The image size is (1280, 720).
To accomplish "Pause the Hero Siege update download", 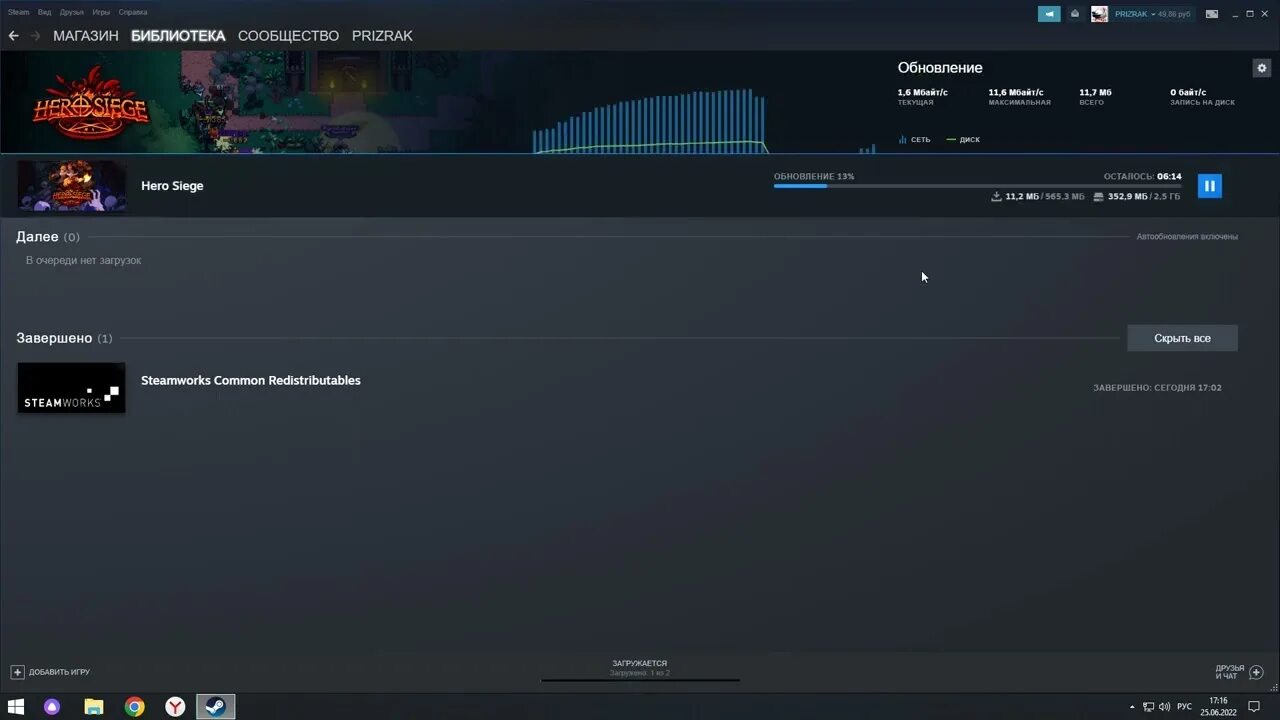I will click(1209, 186).
